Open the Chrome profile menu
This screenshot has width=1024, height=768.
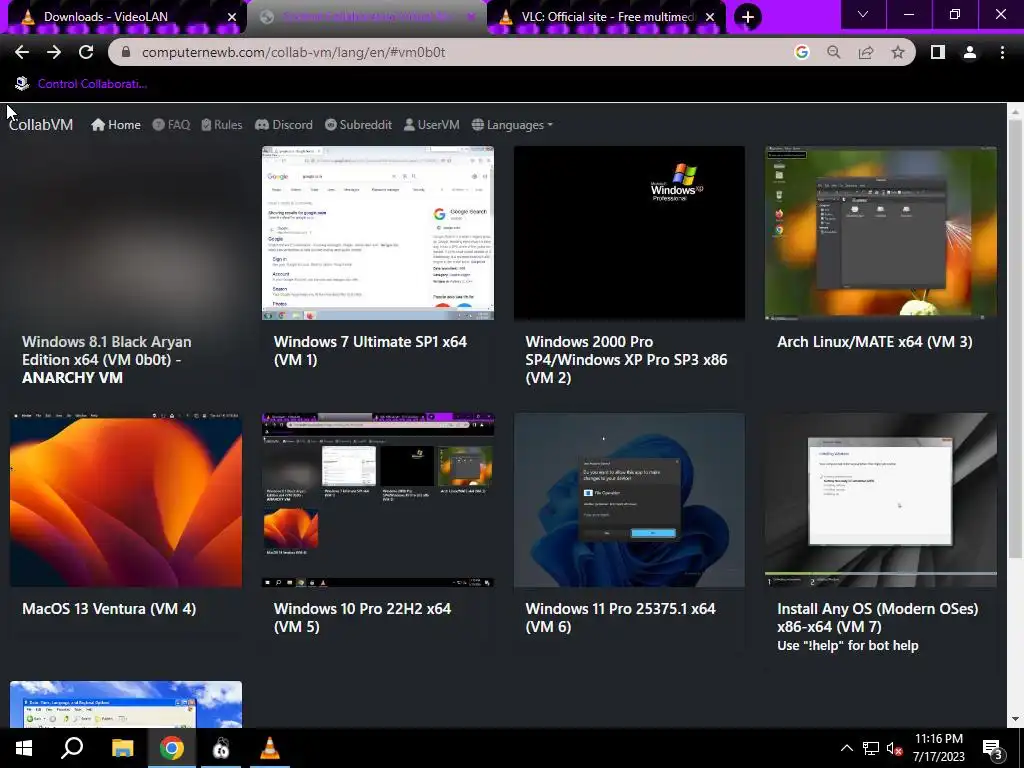pos(970,52)
